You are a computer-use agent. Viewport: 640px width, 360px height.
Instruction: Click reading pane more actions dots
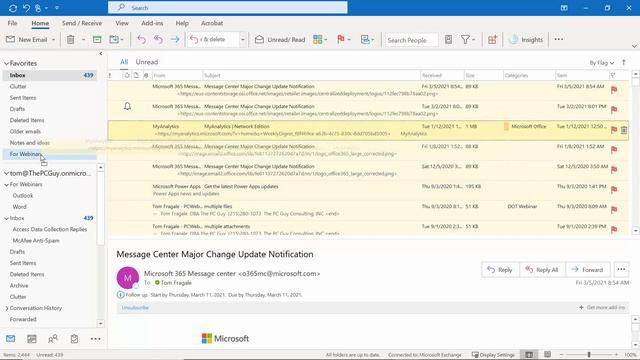[x=621, y=269]
